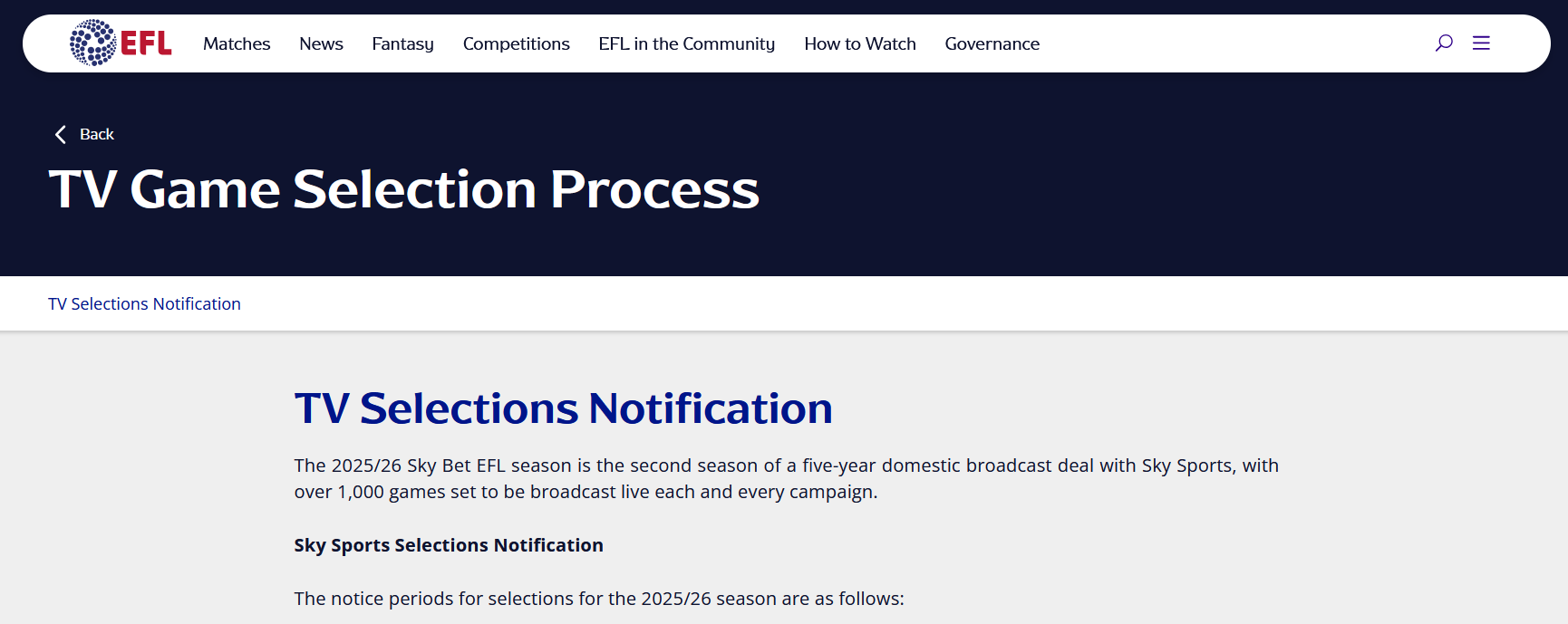1568x624 pixels.
Task: Click the EFL dotted ball emblem
Action: coord(92,43)
